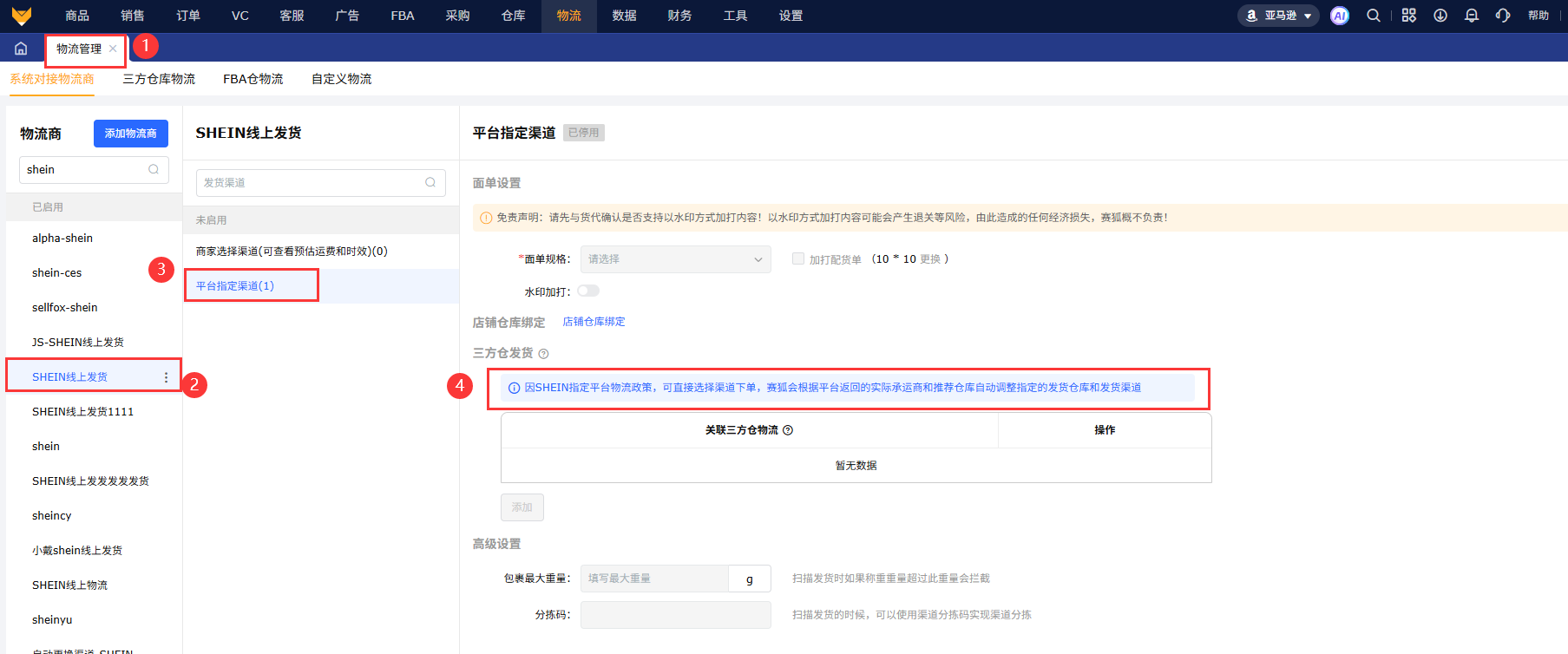Viewport: 1568px width, 654px height.
Task: Switch to the 自定义物流 tab
Action: [342, 79]
